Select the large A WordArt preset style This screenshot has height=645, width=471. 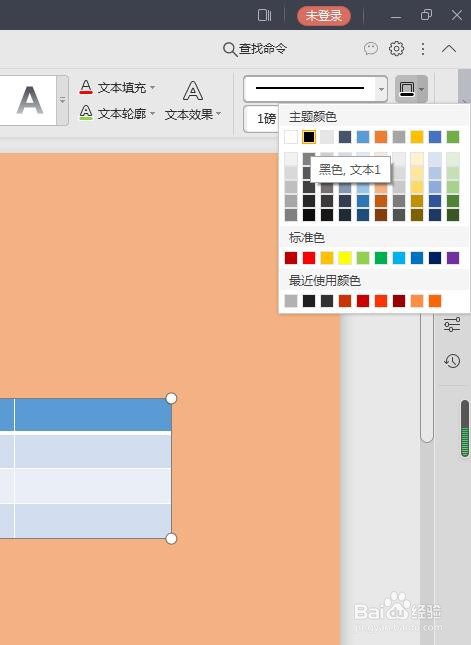coord(30,100)
